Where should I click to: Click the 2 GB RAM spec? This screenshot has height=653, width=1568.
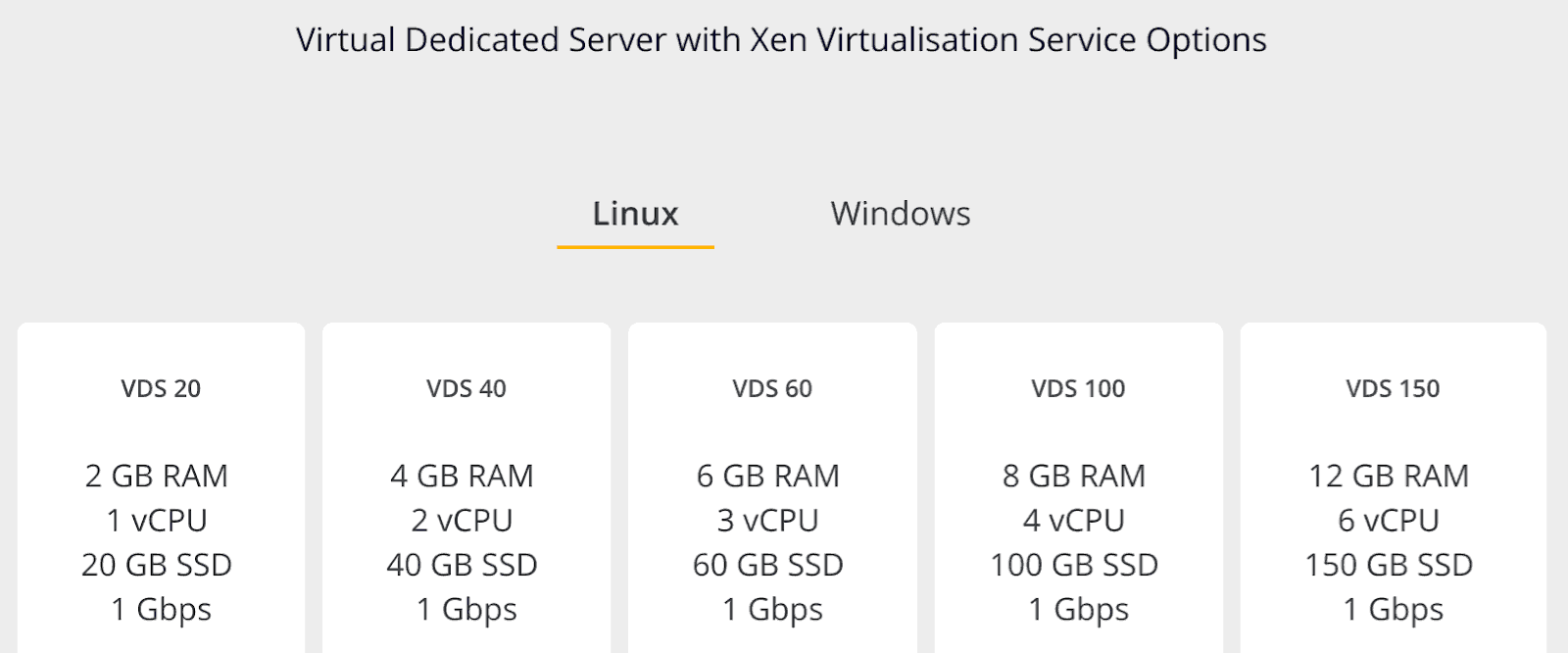click(x=157, y=476)
